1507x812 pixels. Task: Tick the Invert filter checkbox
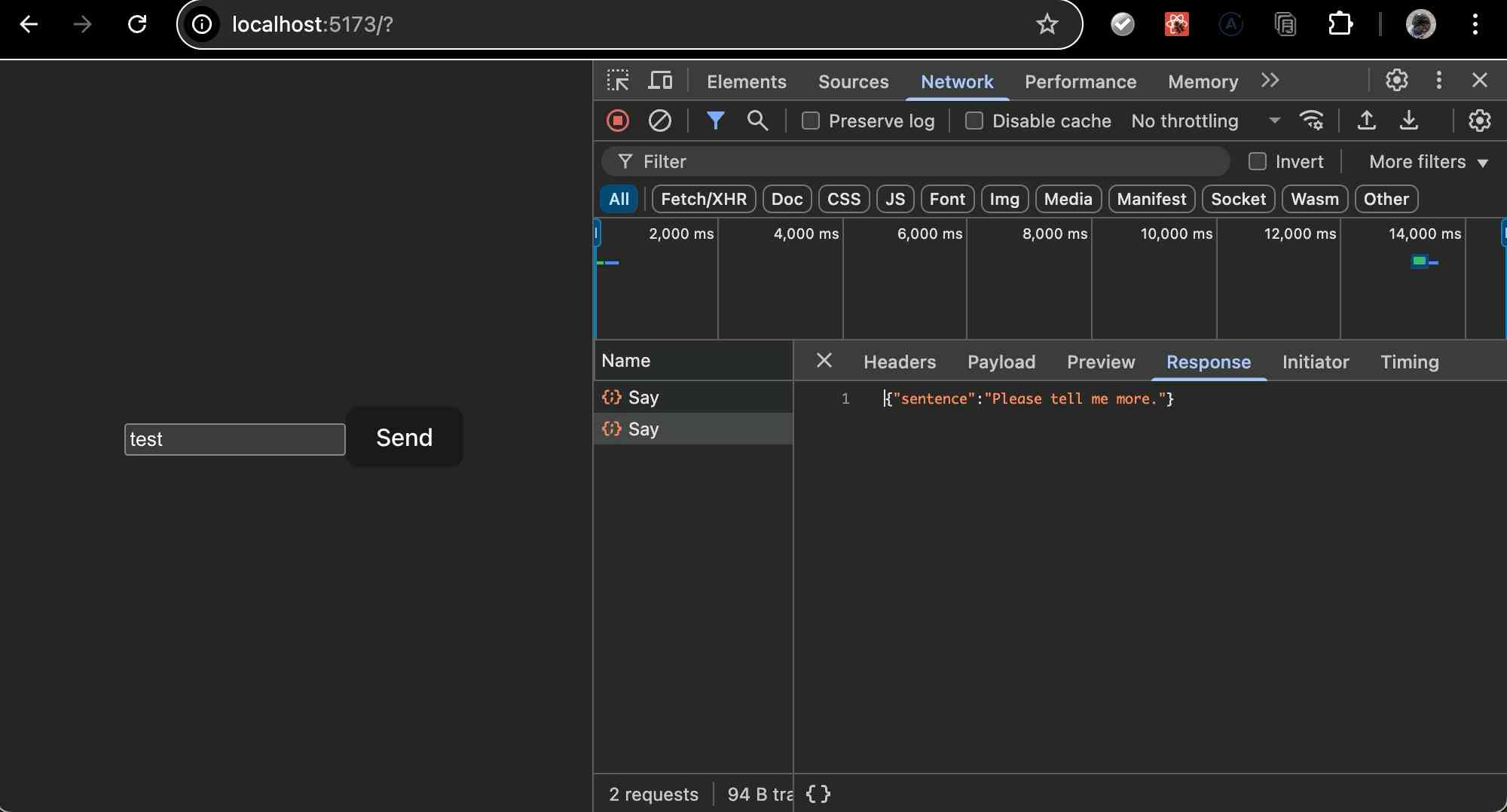1257,161
